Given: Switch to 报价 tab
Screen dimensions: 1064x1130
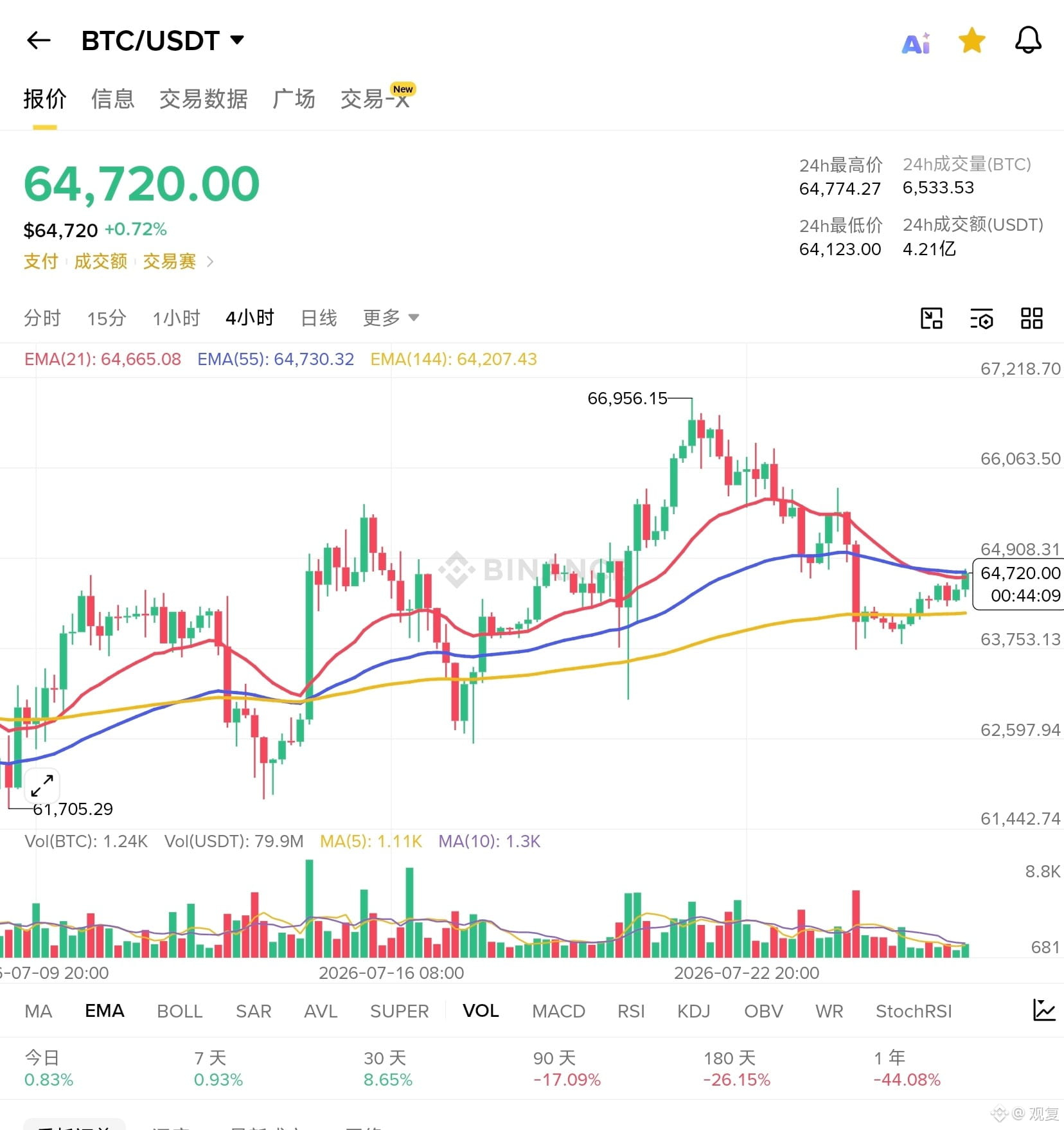Looking at the screenshot, I should pyautogui.click(x=45, y=99).
